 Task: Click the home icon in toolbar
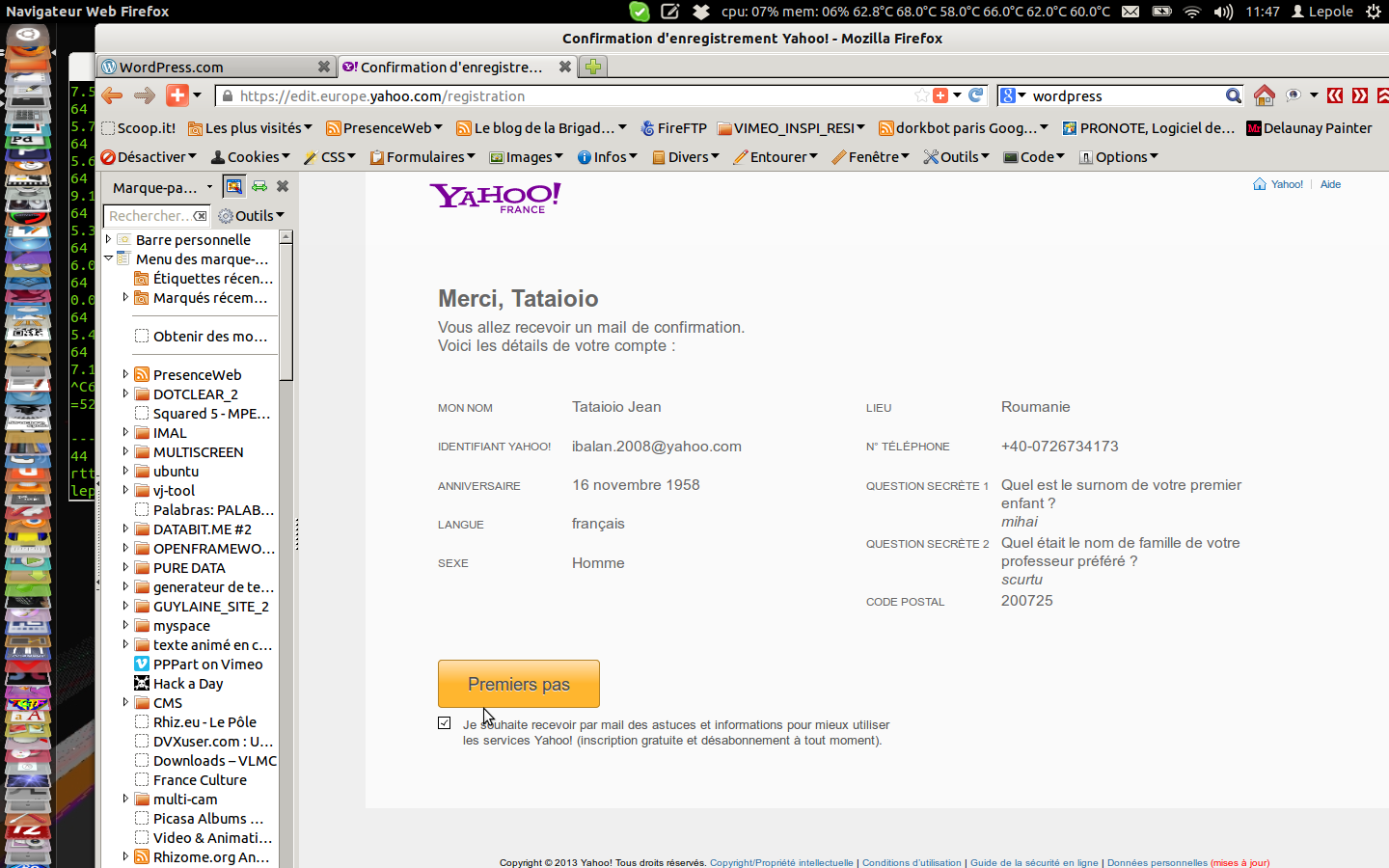tap(1264, 95)
